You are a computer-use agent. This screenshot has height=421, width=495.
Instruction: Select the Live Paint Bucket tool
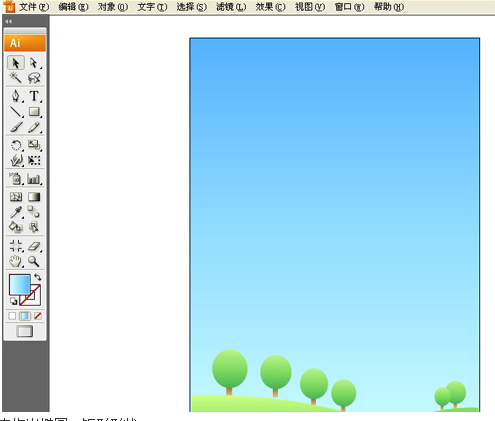coord(16,227)
